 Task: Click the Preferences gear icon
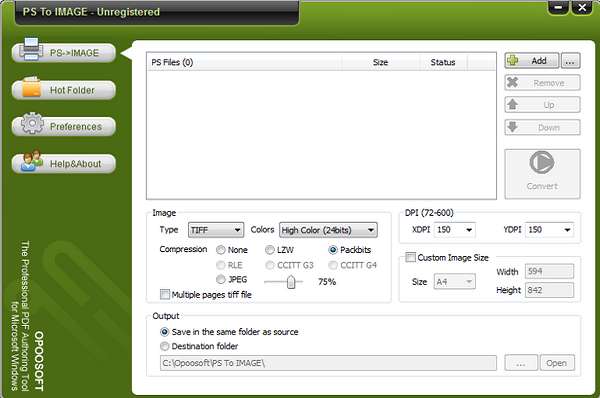pos(32,123)
